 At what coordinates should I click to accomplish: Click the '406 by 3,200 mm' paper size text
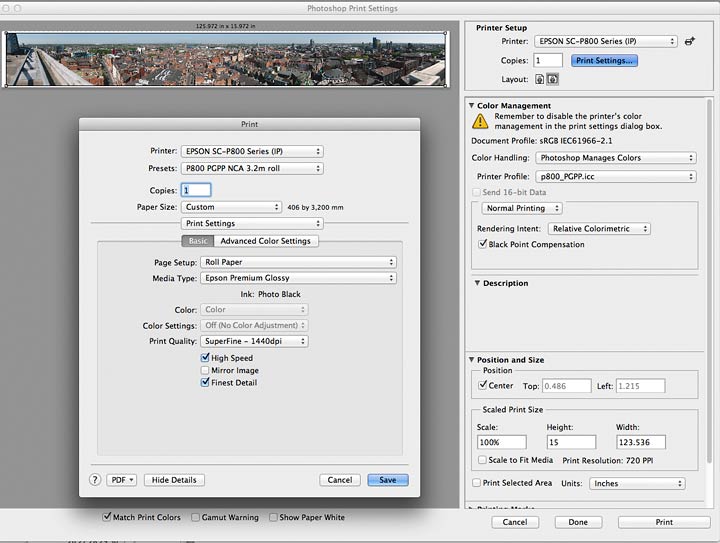click(x=315, y=207)
